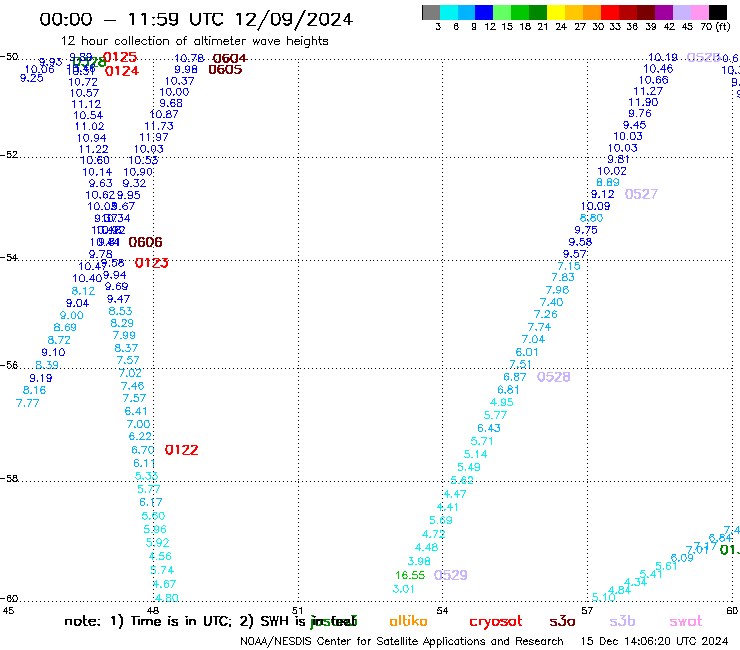Click the wave height value '9.19'

pyautogui.click(x=41, y=379)
